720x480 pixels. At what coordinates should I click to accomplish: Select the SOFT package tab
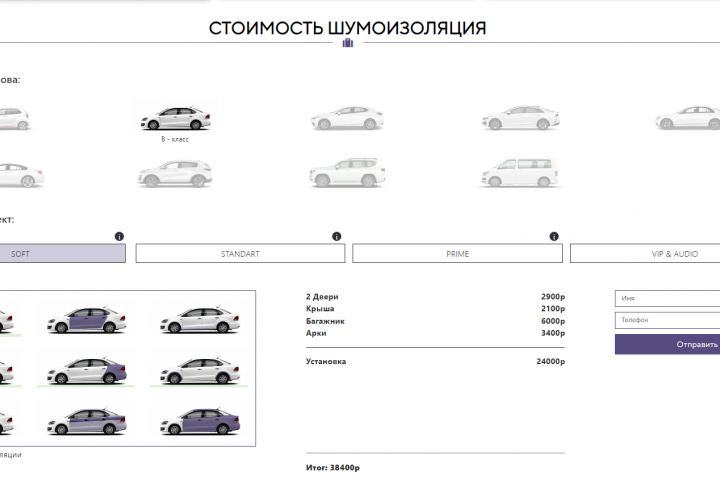pos(62,254)
